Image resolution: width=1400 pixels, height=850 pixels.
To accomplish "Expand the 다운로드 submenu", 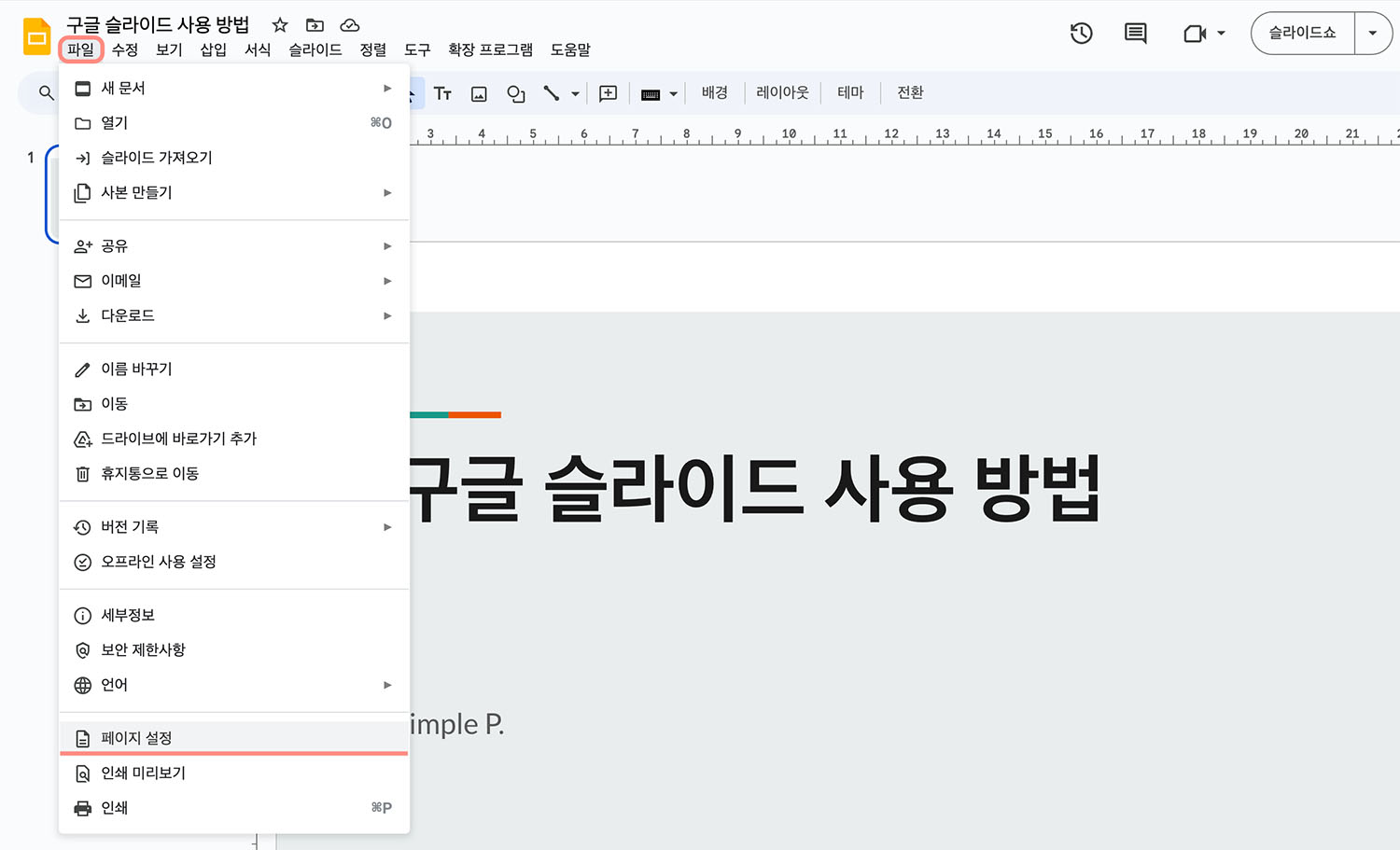I will click(x=234, y=315).
